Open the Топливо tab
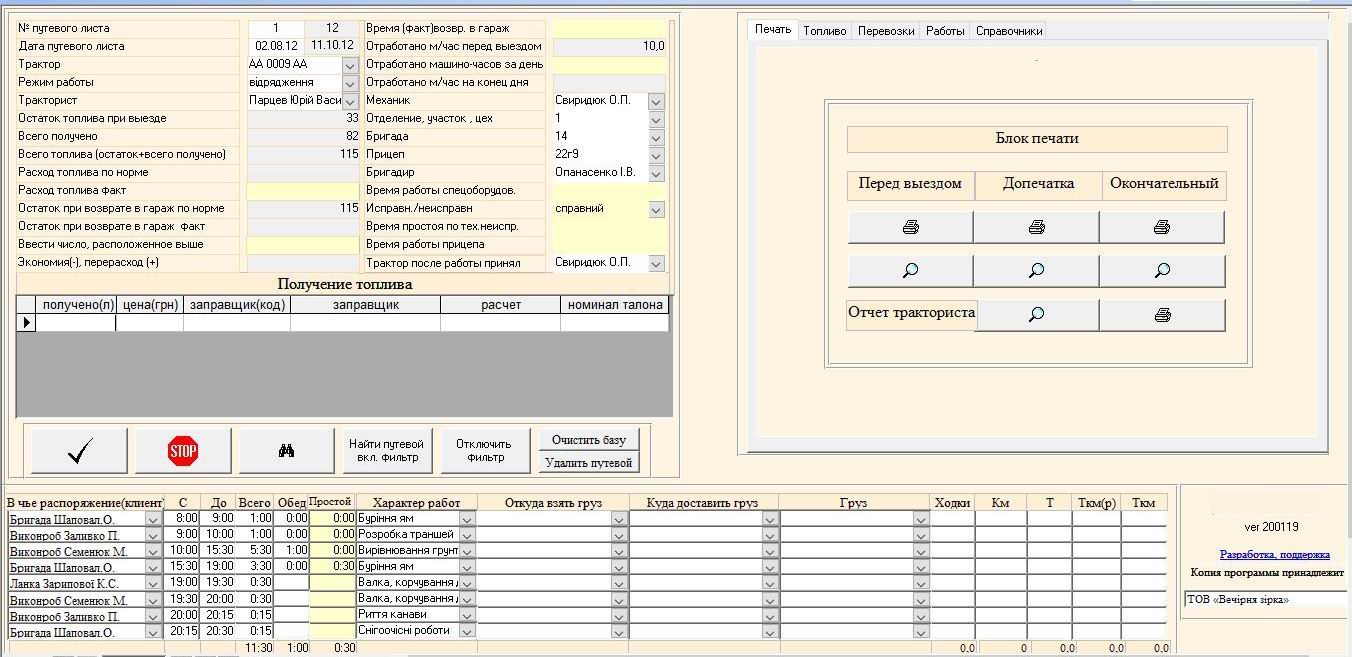The width and height of the screenshot is (1352, 657). (825, 31)
